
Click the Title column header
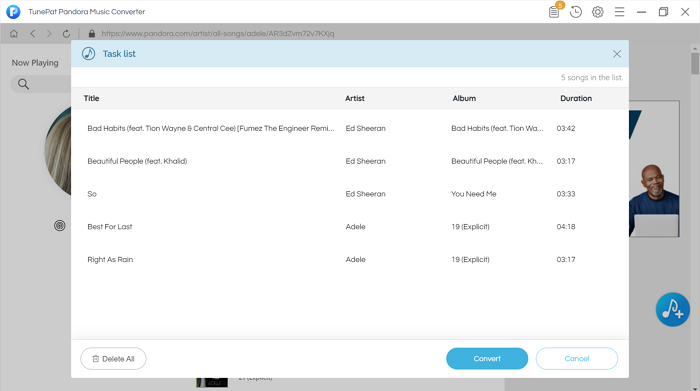tap(92, 98)
